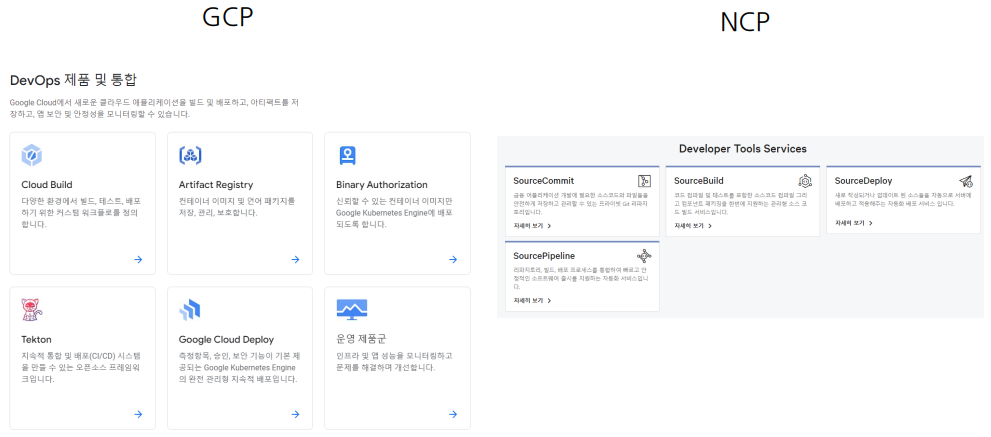Click the Cloud Build description text
The height and width of the screenshot is (437, 991).
pyautogui.click(x=80, y=212)
